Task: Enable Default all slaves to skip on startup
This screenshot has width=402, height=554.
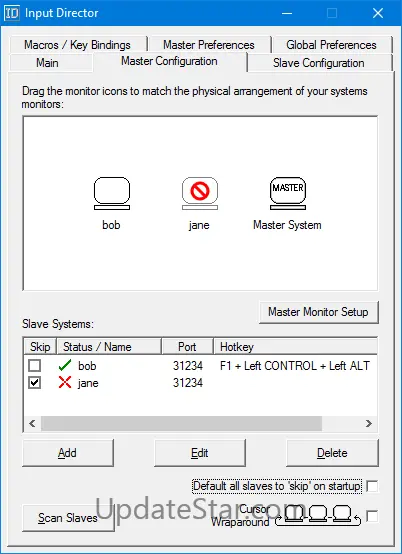Action: point(372,486)
